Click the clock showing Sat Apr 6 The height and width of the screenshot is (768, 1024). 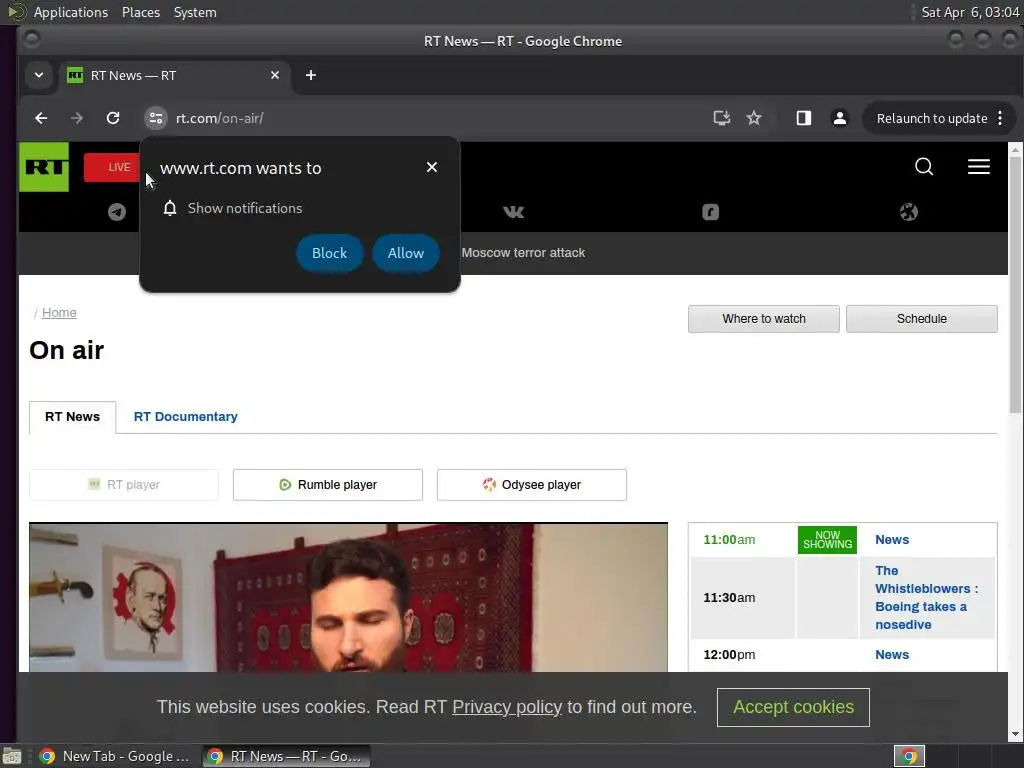970,12
